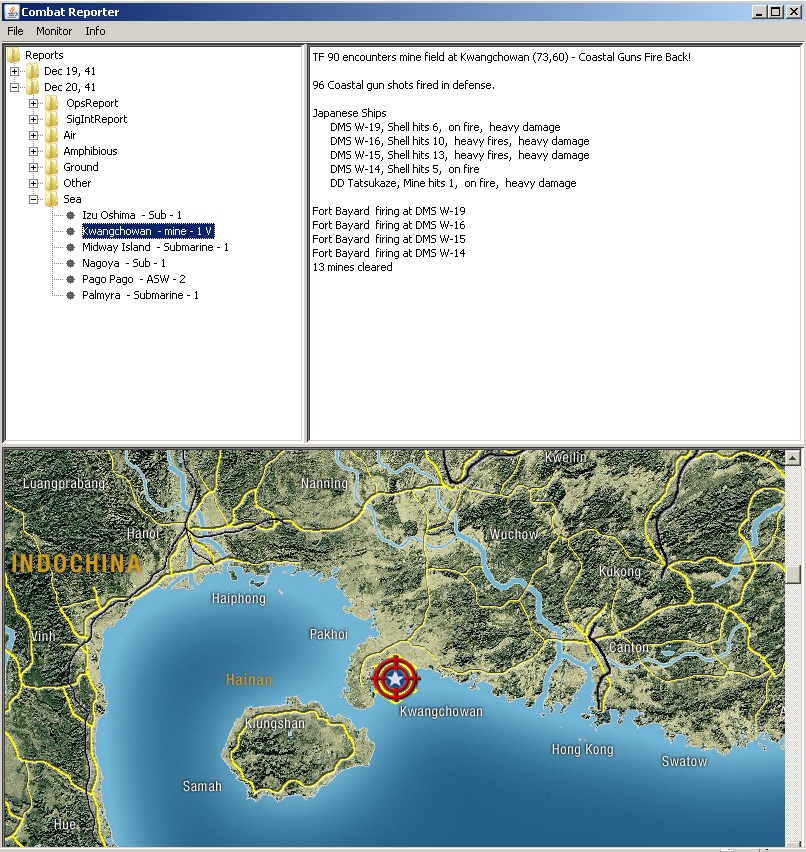
Task: Click the Hanoi label on map
Action: 143,534
